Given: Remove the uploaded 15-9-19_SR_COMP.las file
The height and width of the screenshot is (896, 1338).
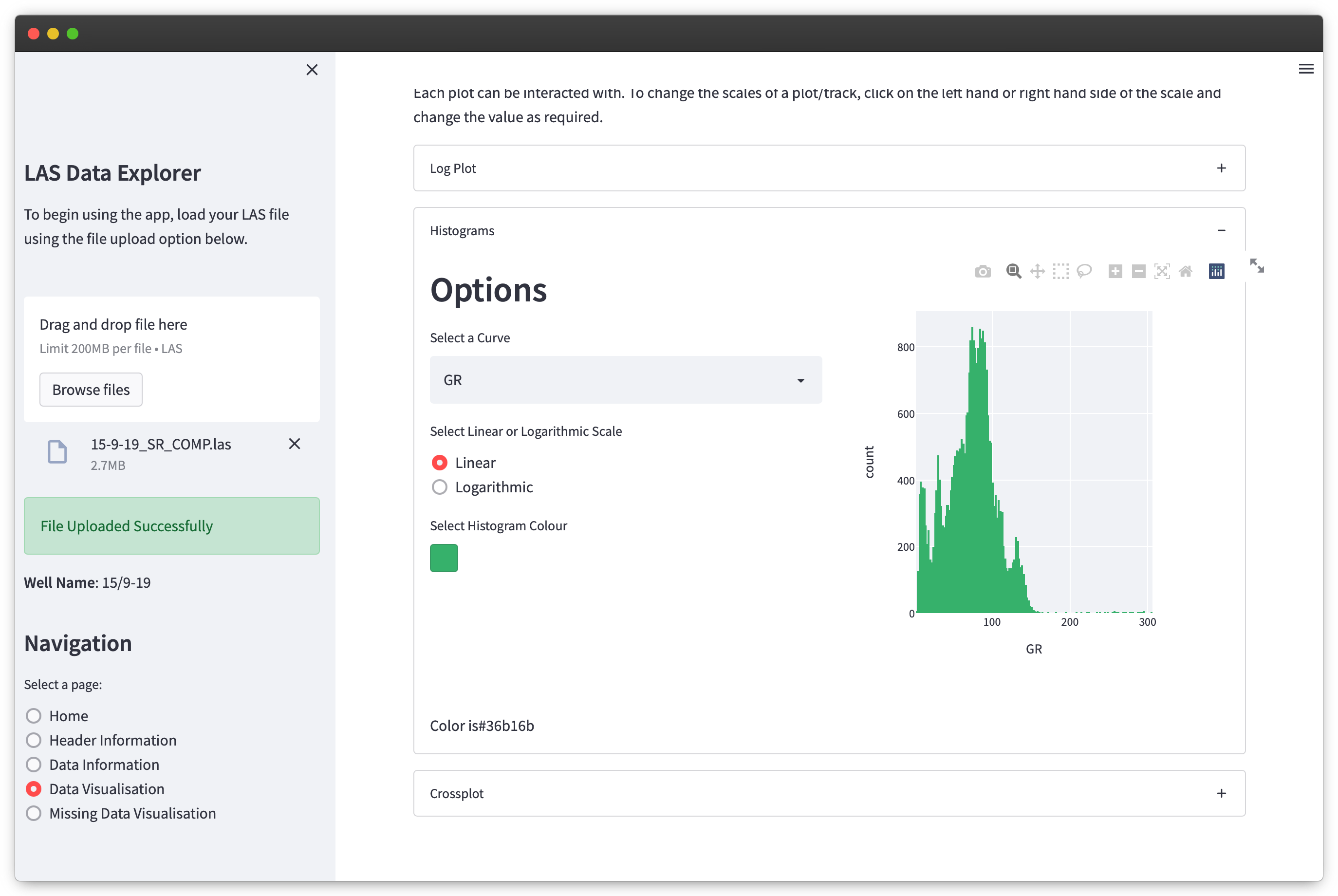Looking at the screenshot, I should 294,444.
